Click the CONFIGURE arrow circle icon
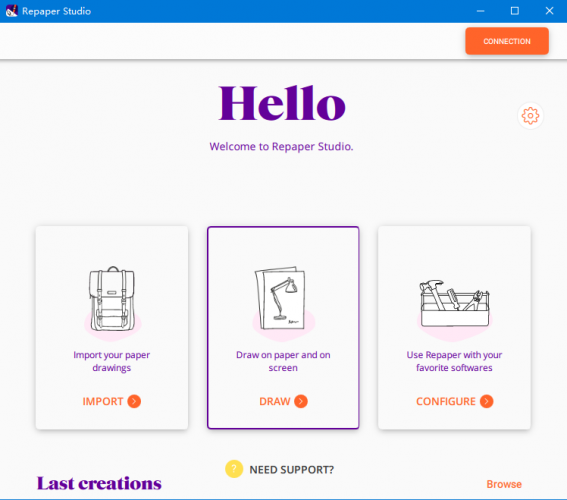The image size is (567, 500). [x=486, y=401]
